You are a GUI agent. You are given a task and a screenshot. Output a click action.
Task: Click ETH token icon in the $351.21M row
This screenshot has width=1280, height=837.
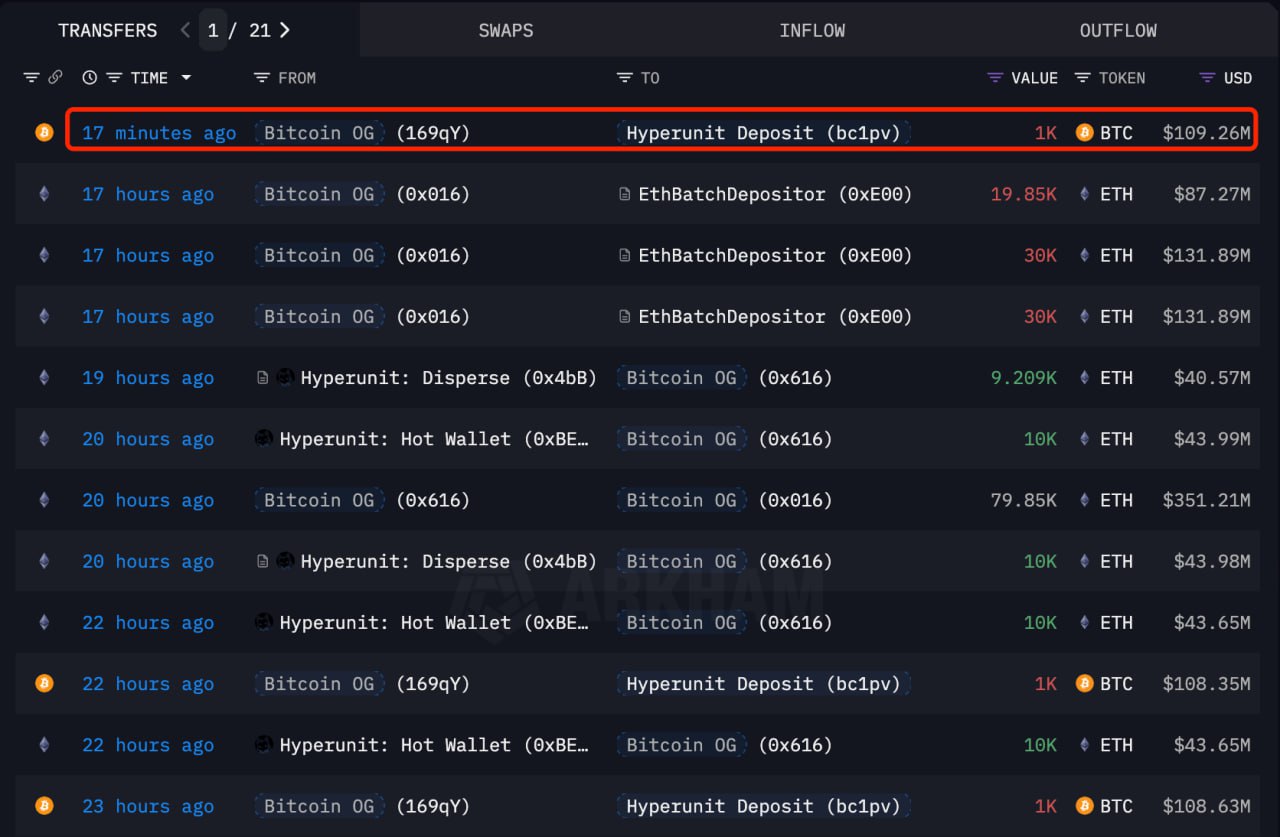click(x=1085, y=500)
